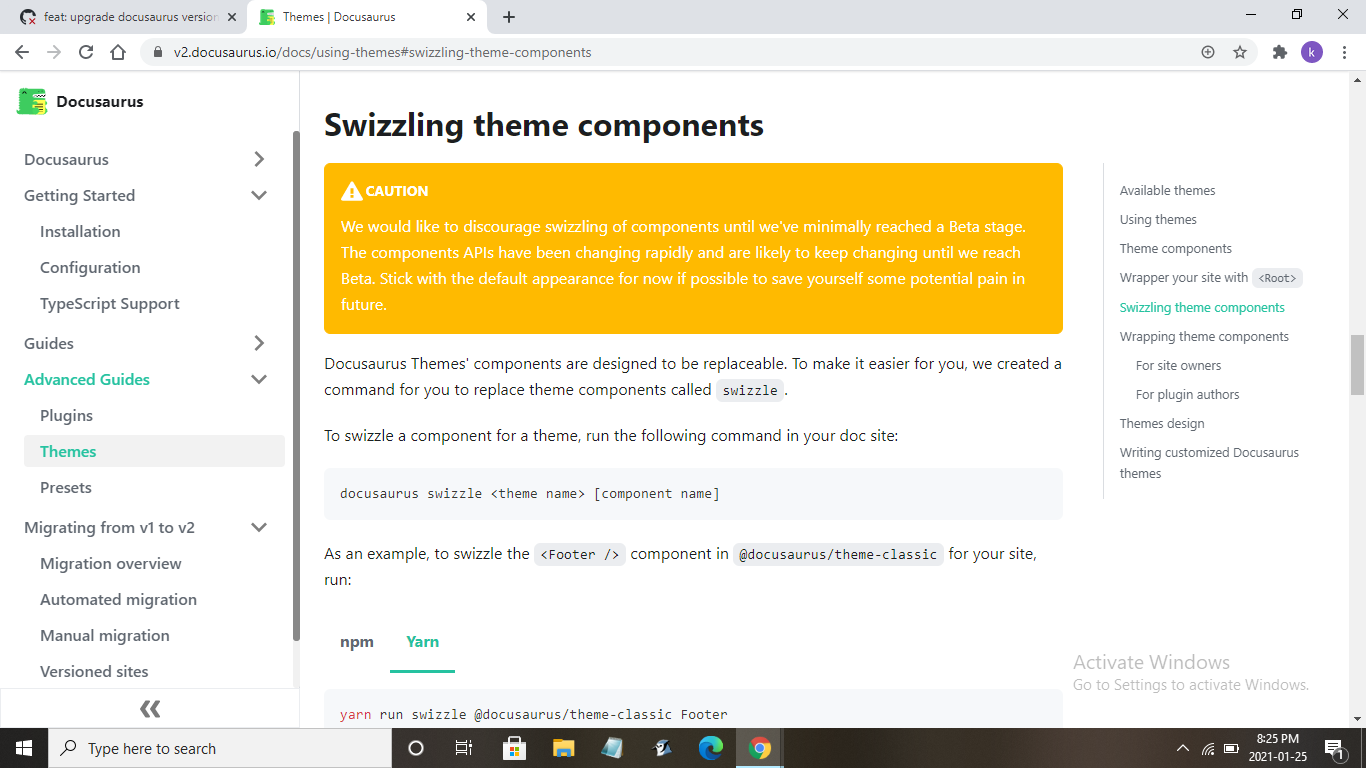Focus the address bar URL field
Screen dimensions: 1366x768
point(670,52)
